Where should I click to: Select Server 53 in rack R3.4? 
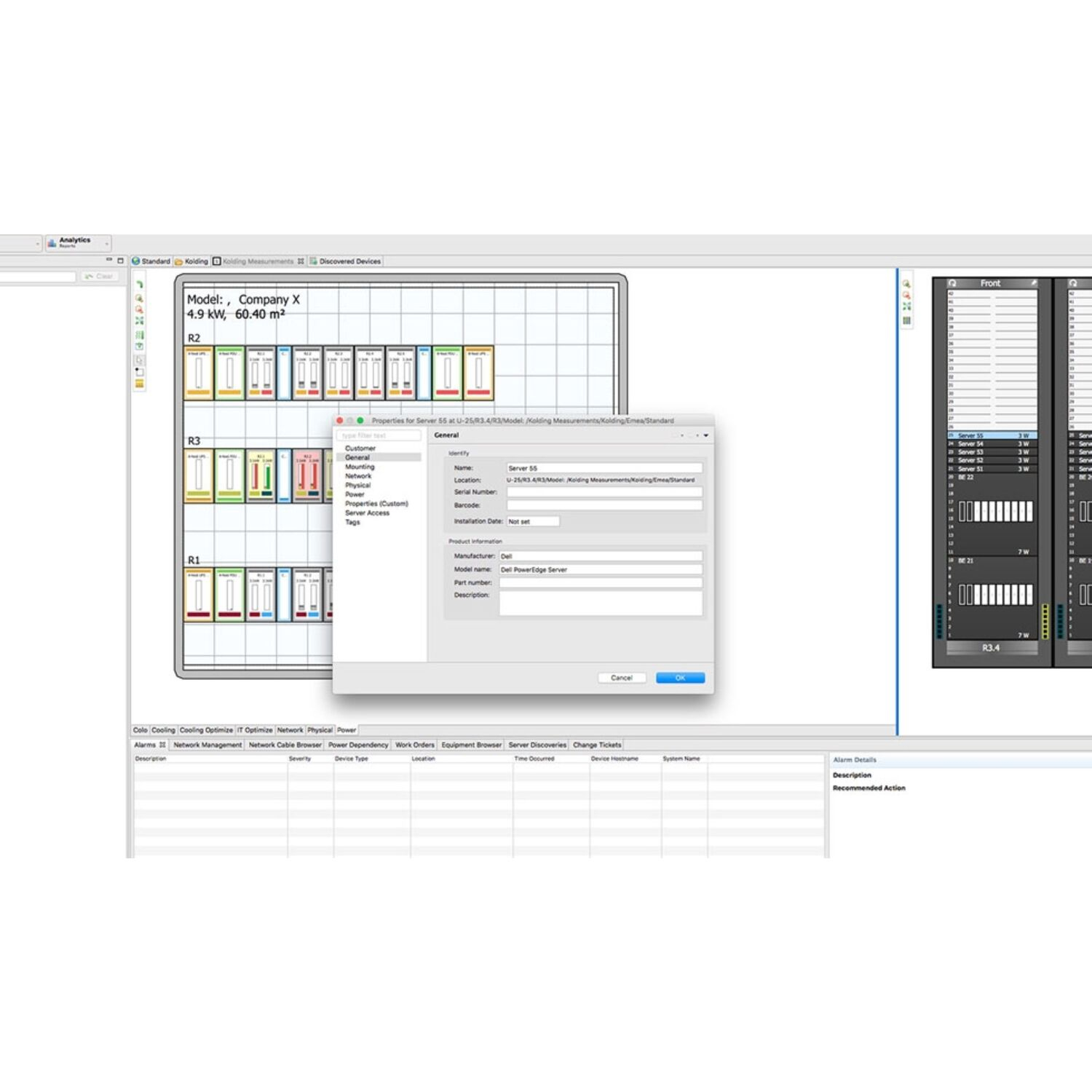pos(993,452)
